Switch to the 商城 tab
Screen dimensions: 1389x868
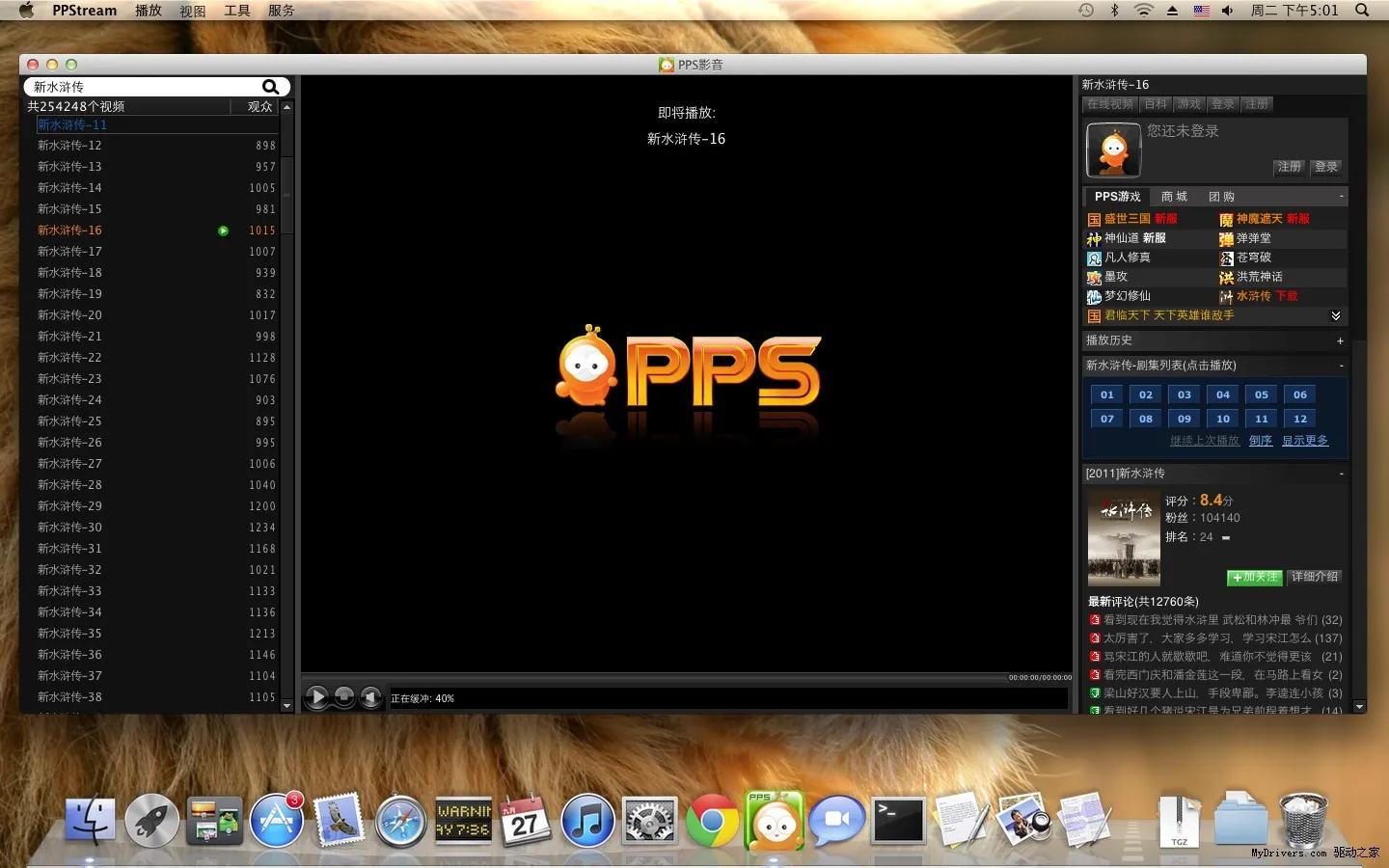1174,197
